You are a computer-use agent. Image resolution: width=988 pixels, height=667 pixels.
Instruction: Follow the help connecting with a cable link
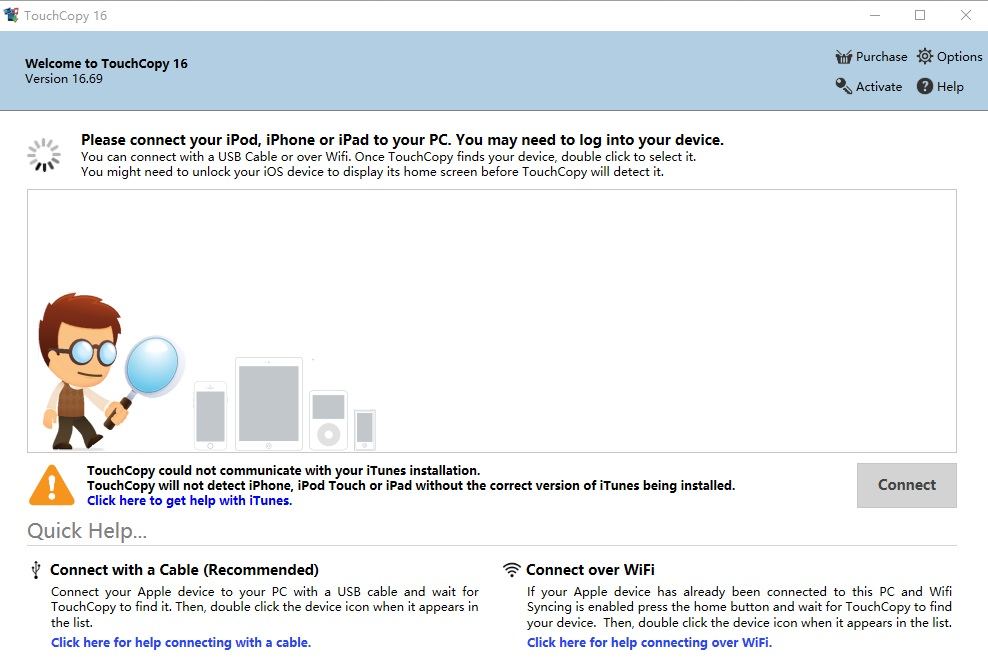tap(181, 642)
